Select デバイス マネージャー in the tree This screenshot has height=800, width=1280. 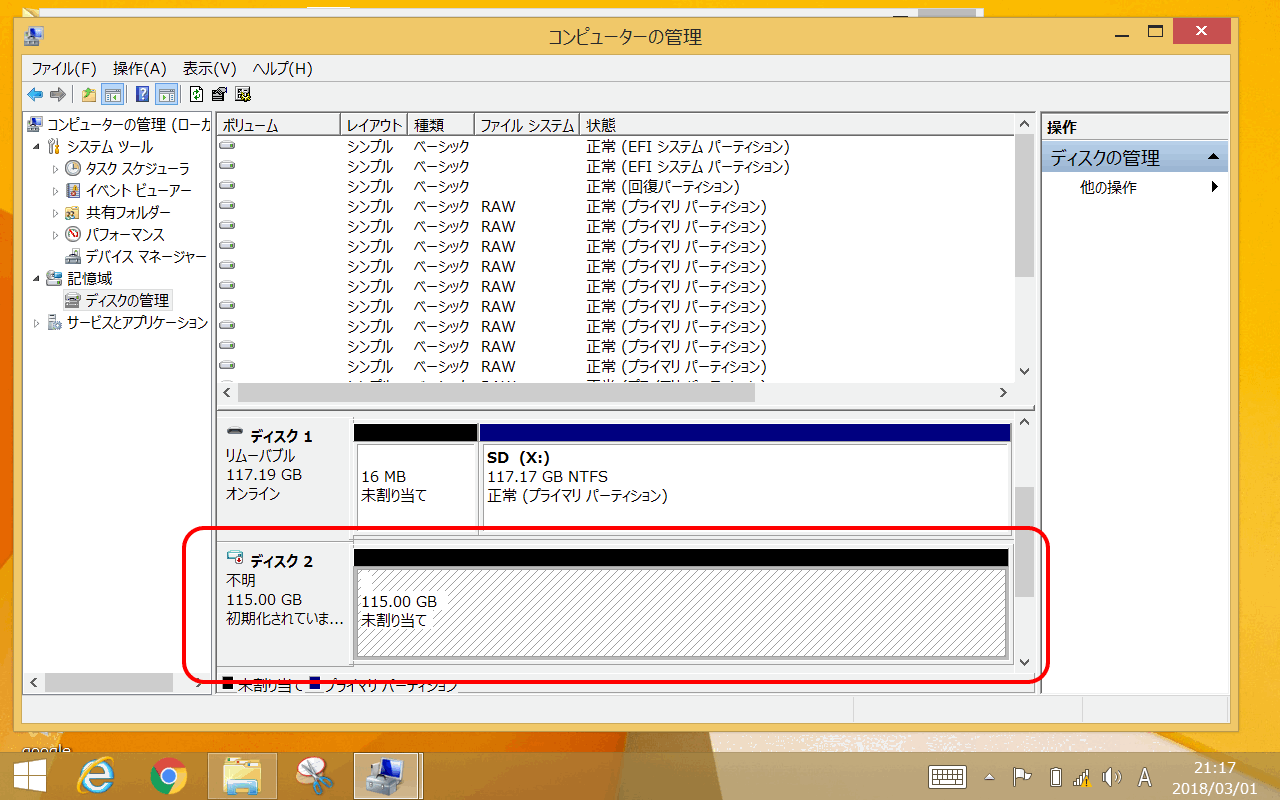pos(145,256)
